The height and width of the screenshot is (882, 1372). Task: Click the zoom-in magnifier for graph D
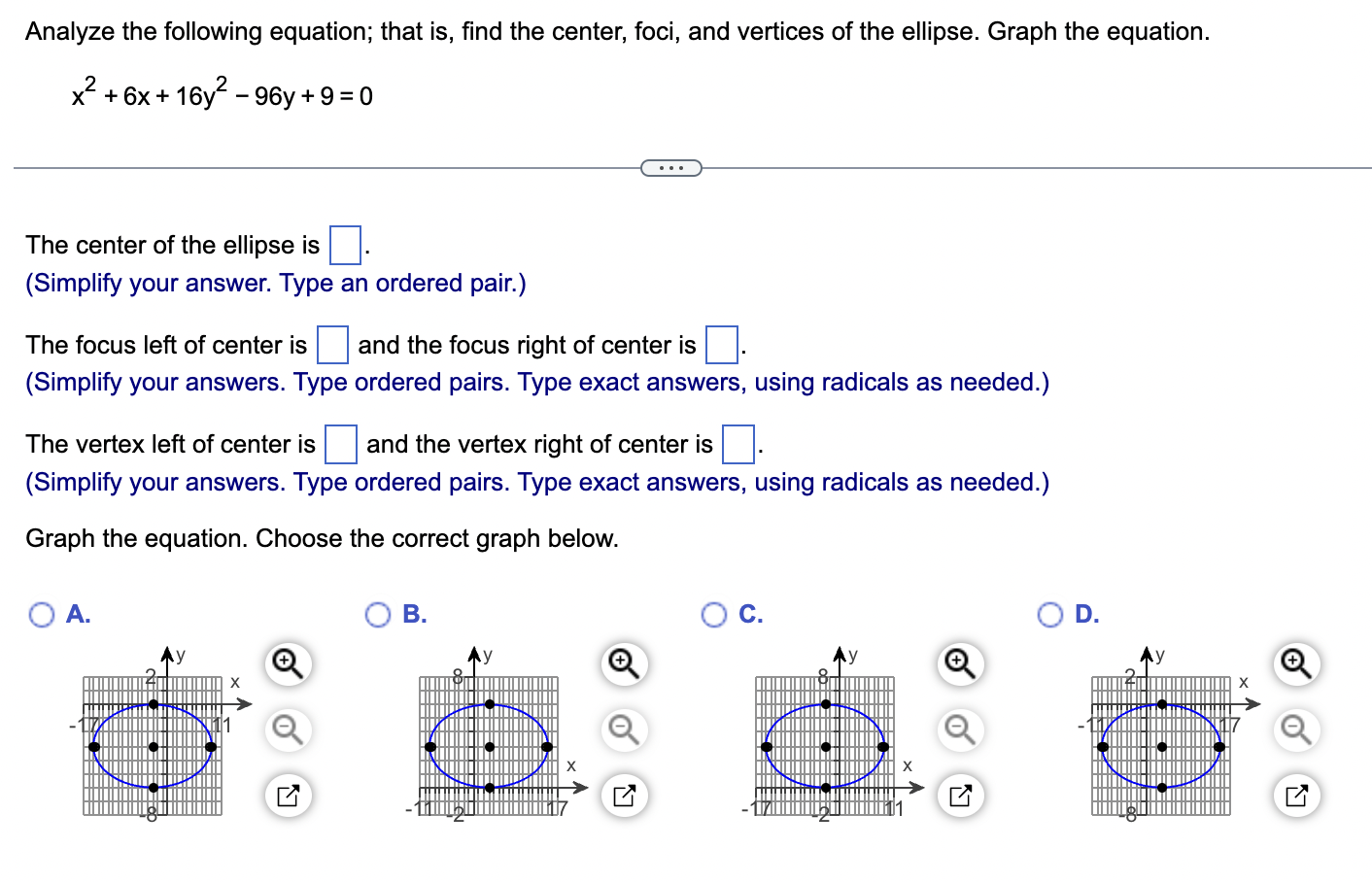[1295, 664]
